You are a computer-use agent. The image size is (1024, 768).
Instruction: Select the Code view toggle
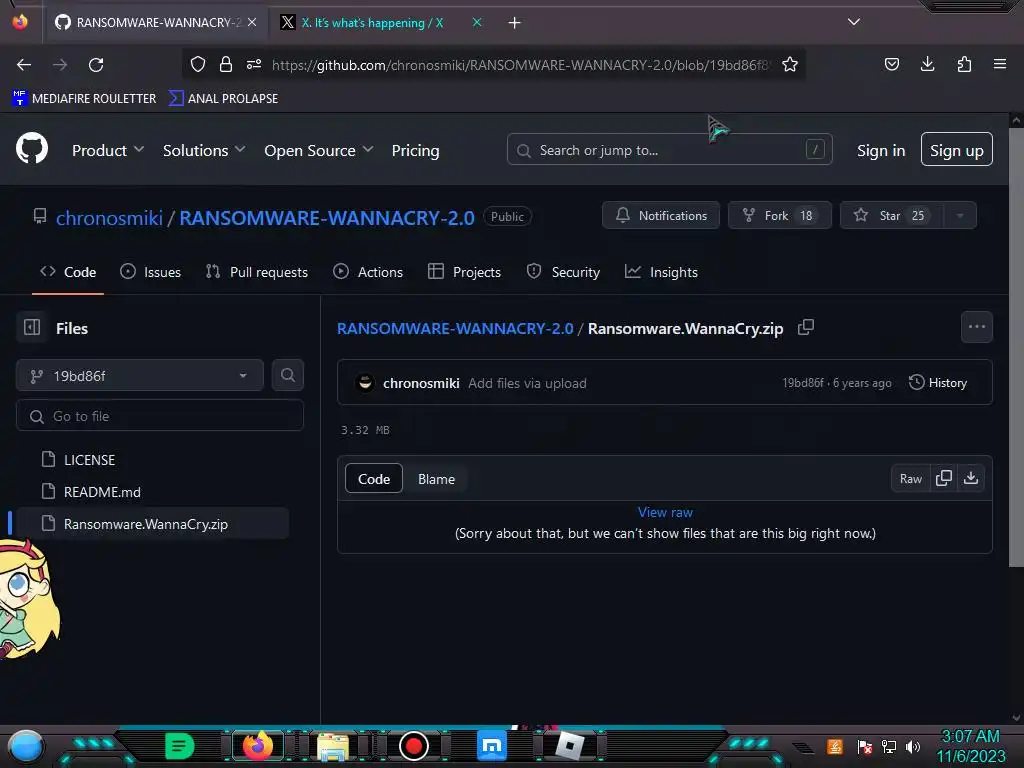[374, 479]
